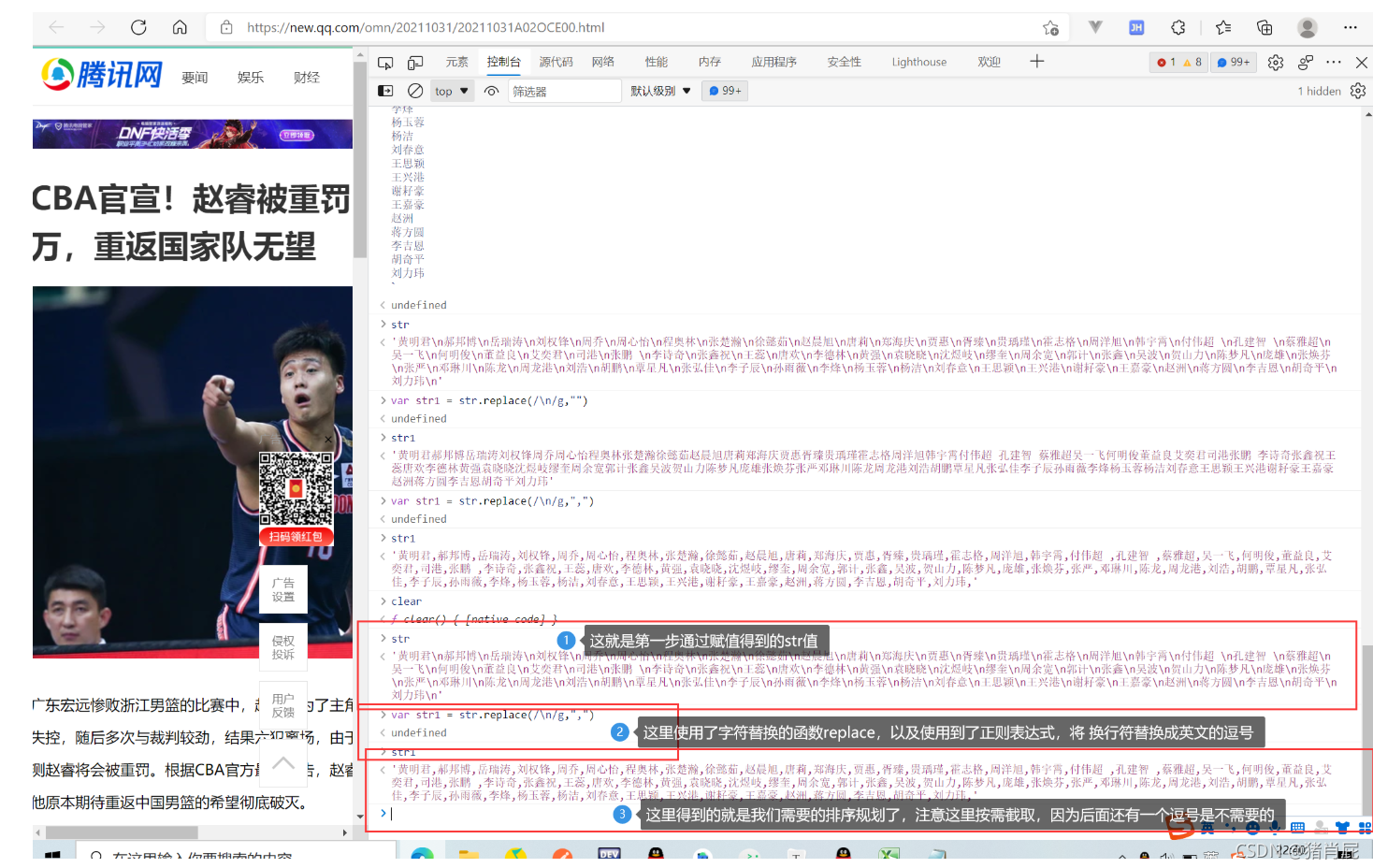Image resolution: width=1373 pixels, height=868 pixels.
Task: Open DevTools customize three-dot menu
Action: (1334, 63)
